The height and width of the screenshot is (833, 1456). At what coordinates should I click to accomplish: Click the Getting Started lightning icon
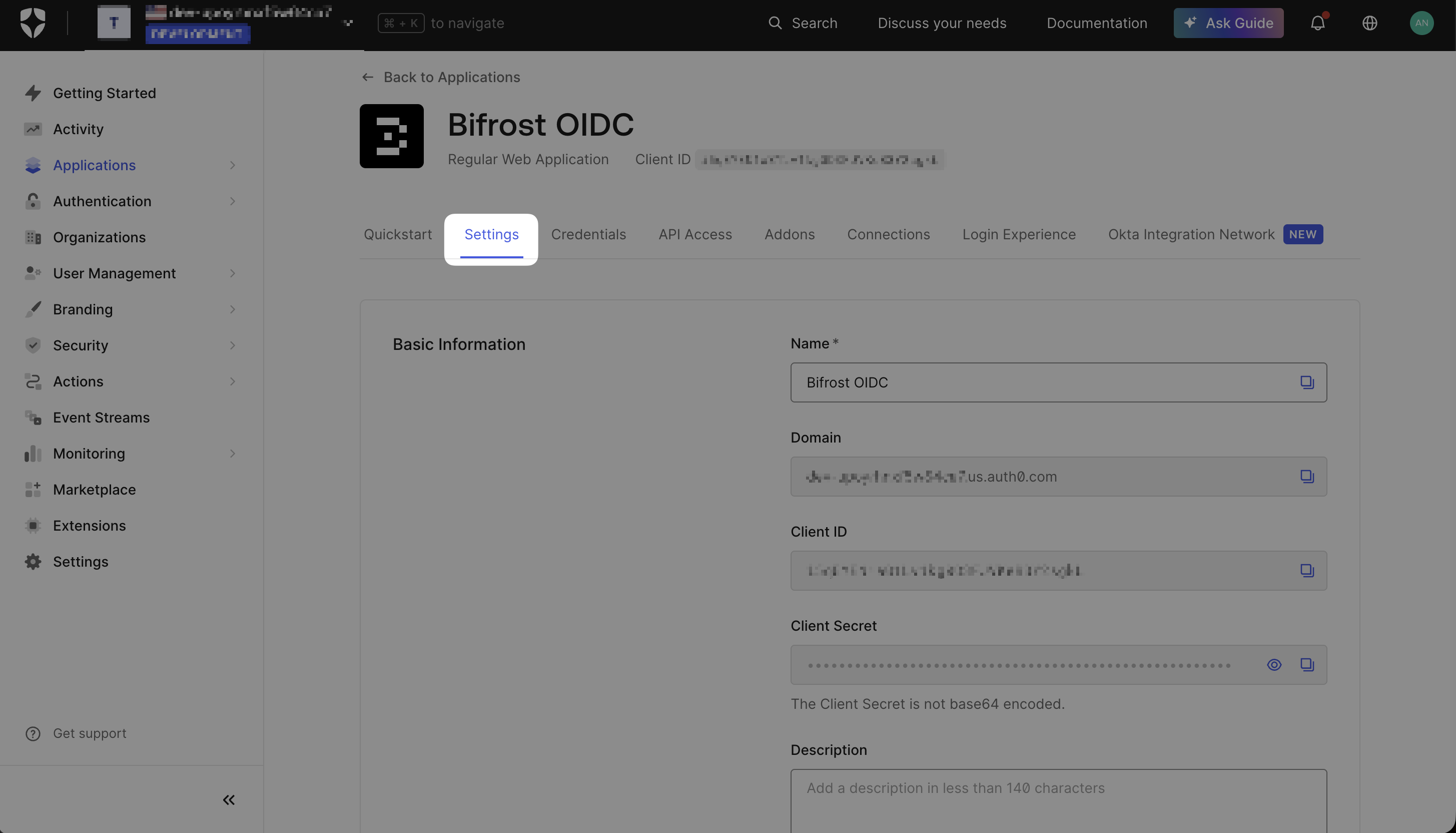tap(33, 93)
